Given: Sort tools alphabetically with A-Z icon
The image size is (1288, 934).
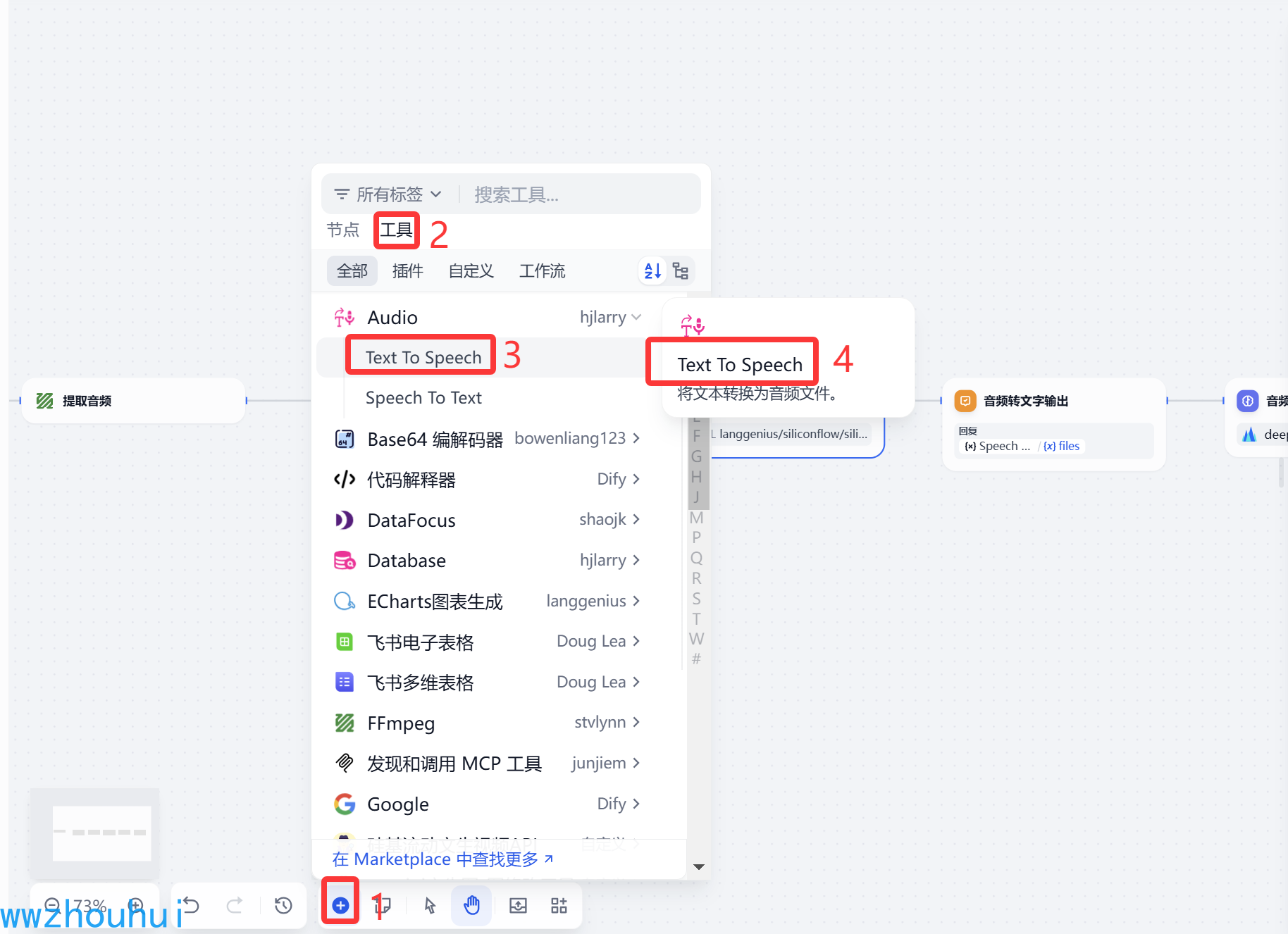Looking at the screenshot, I should tap(652, 270).
